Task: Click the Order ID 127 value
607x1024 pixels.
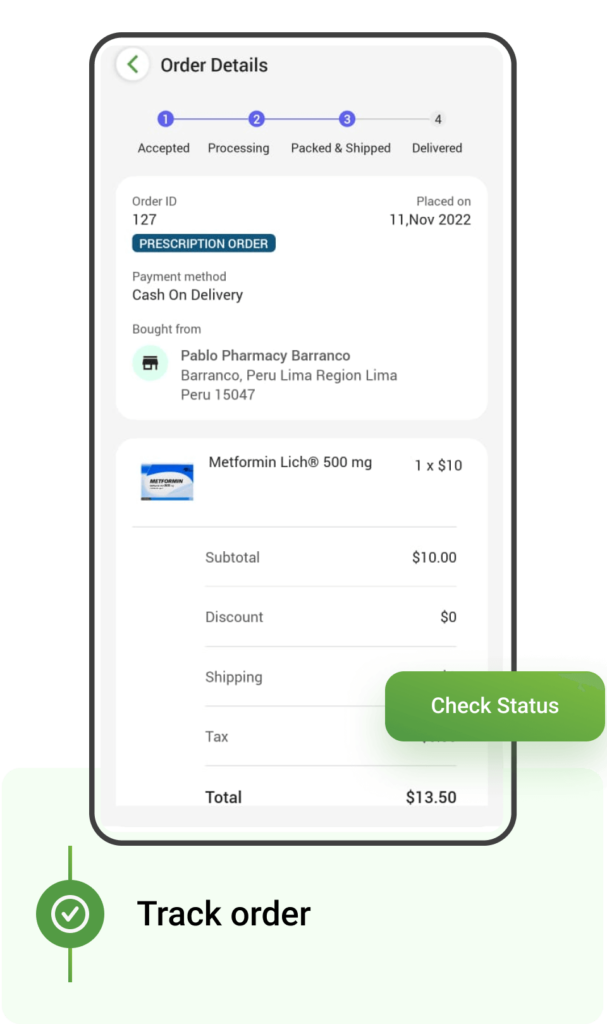Action: coord(144,220)
